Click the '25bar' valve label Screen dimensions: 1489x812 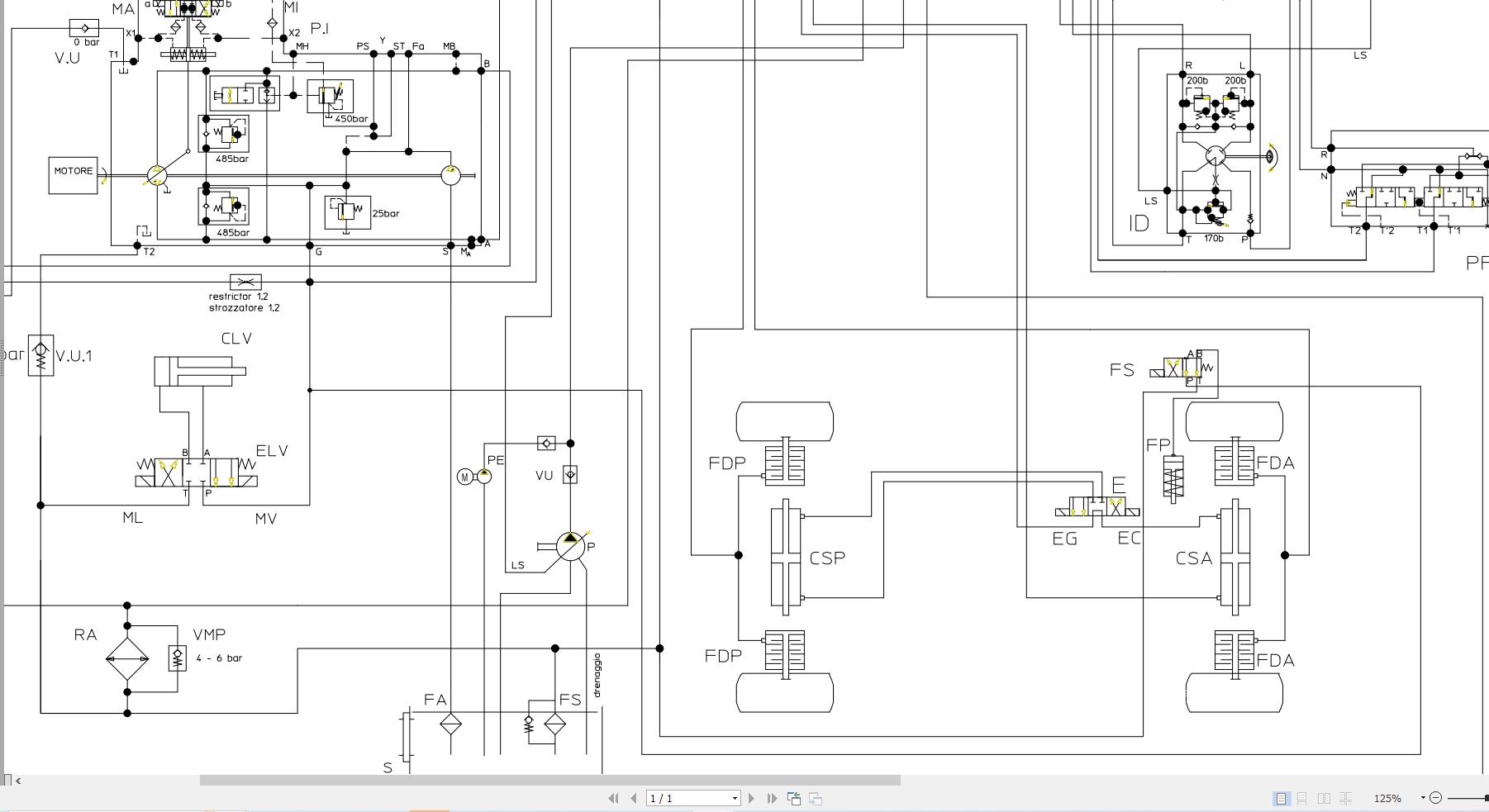[386, 213]
